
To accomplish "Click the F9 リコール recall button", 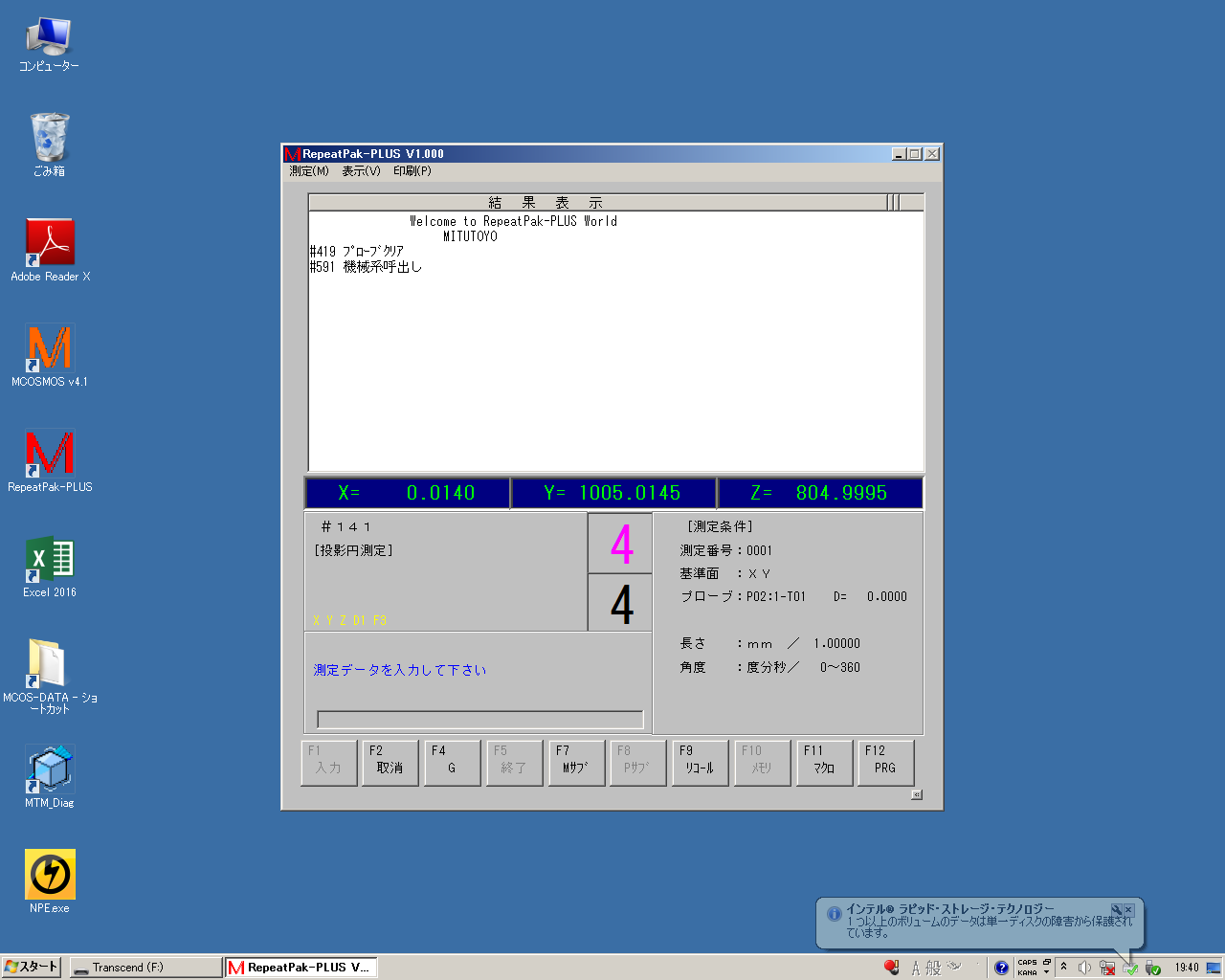I will point(701,763).
